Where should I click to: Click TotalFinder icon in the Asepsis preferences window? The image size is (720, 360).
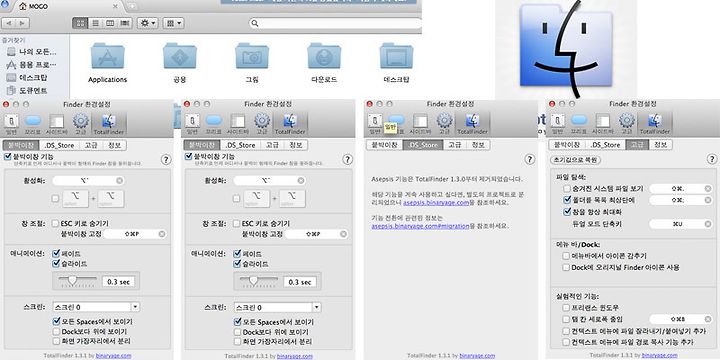(472, 124)
